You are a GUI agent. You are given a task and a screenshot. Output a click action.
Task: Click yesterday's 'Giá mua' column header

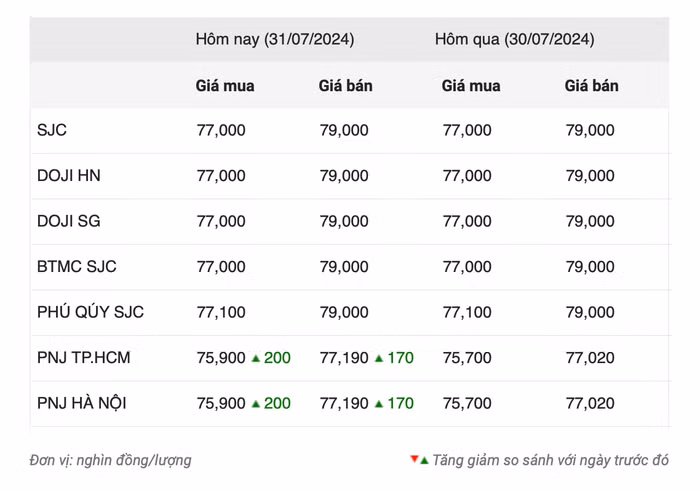click(471, 86)
